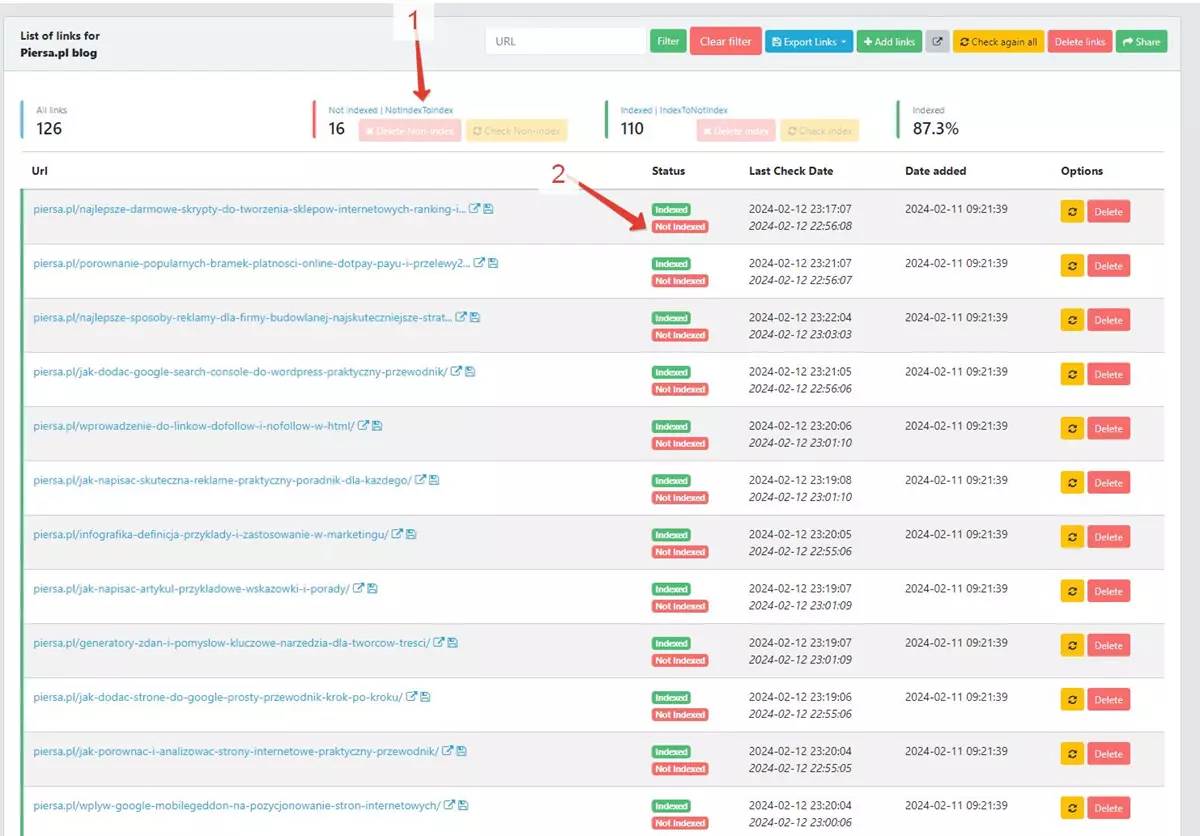Image resolution: width=1200 pixels, height=836 pixels.
Task: Clear the current filter
Action: 725,41
